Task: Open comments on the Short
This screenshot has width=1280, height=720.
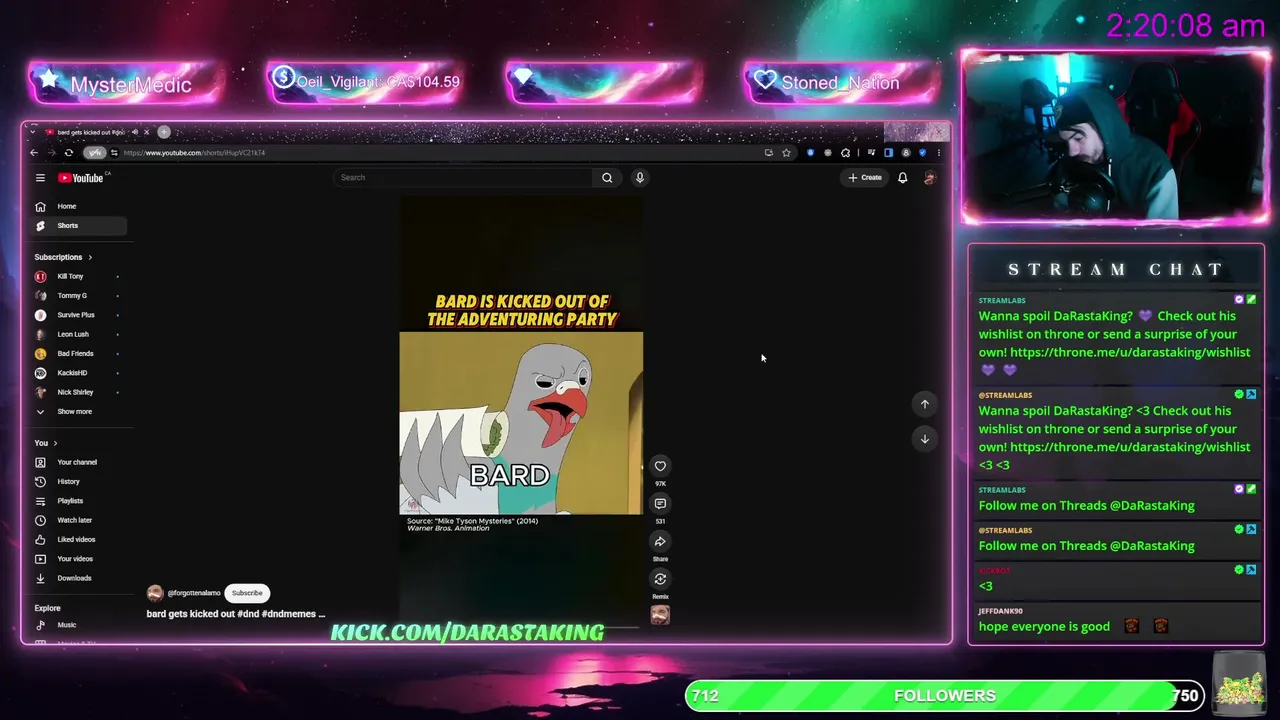Action: pyautogui.click(x=660, y=504)
